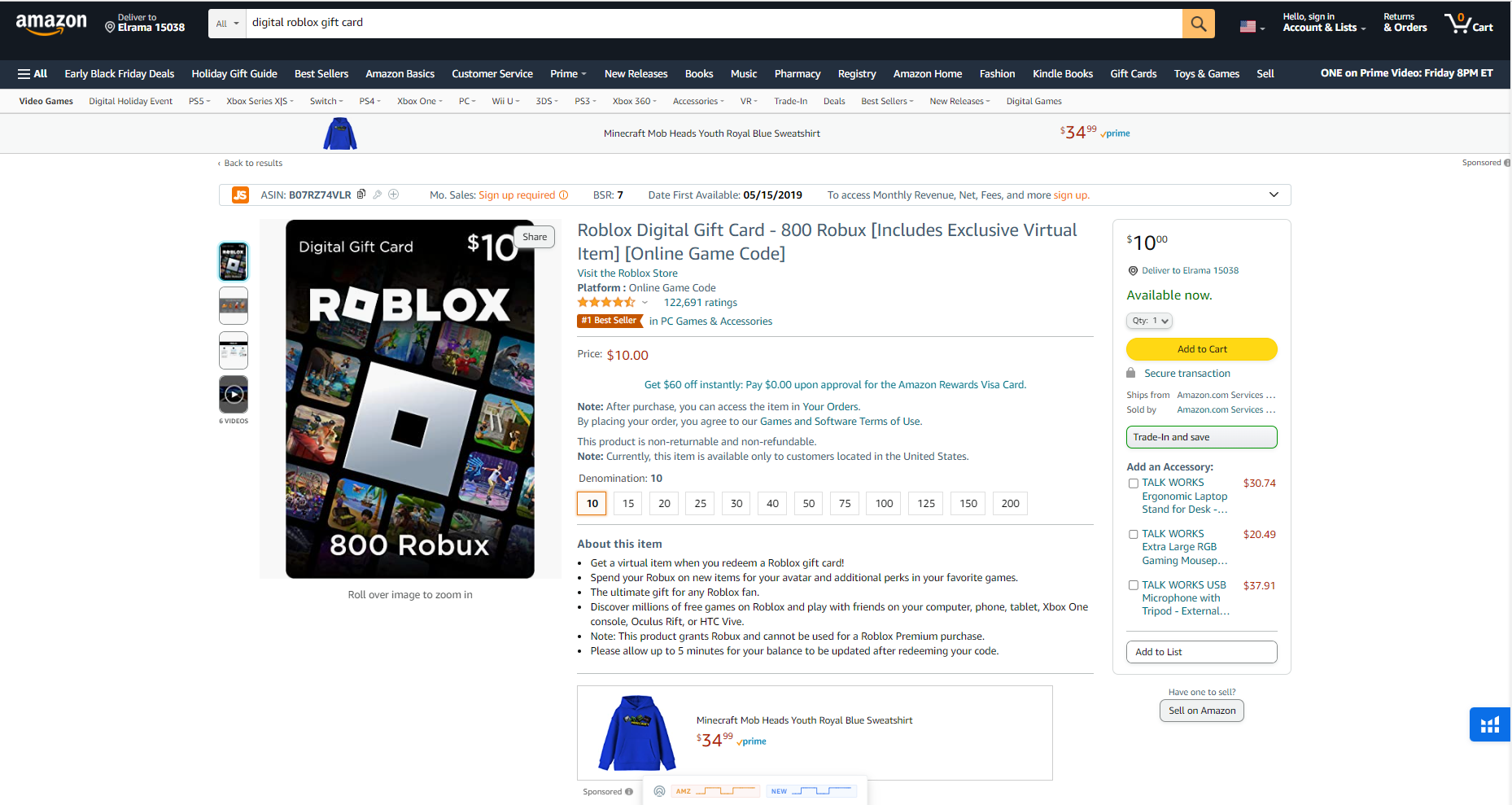Open the All hamburger menu

pyautogui.click(x=33, y=73)
